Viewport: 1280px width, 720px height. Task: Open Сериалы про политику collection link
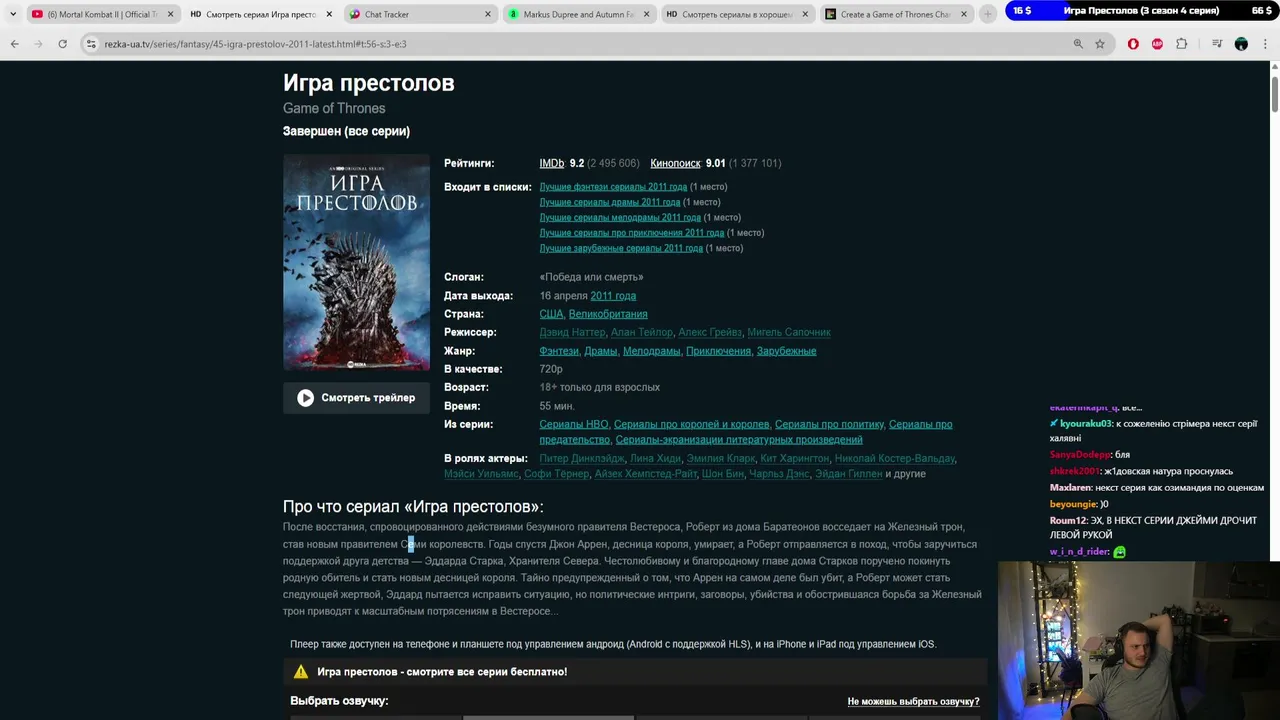(830, 424)
